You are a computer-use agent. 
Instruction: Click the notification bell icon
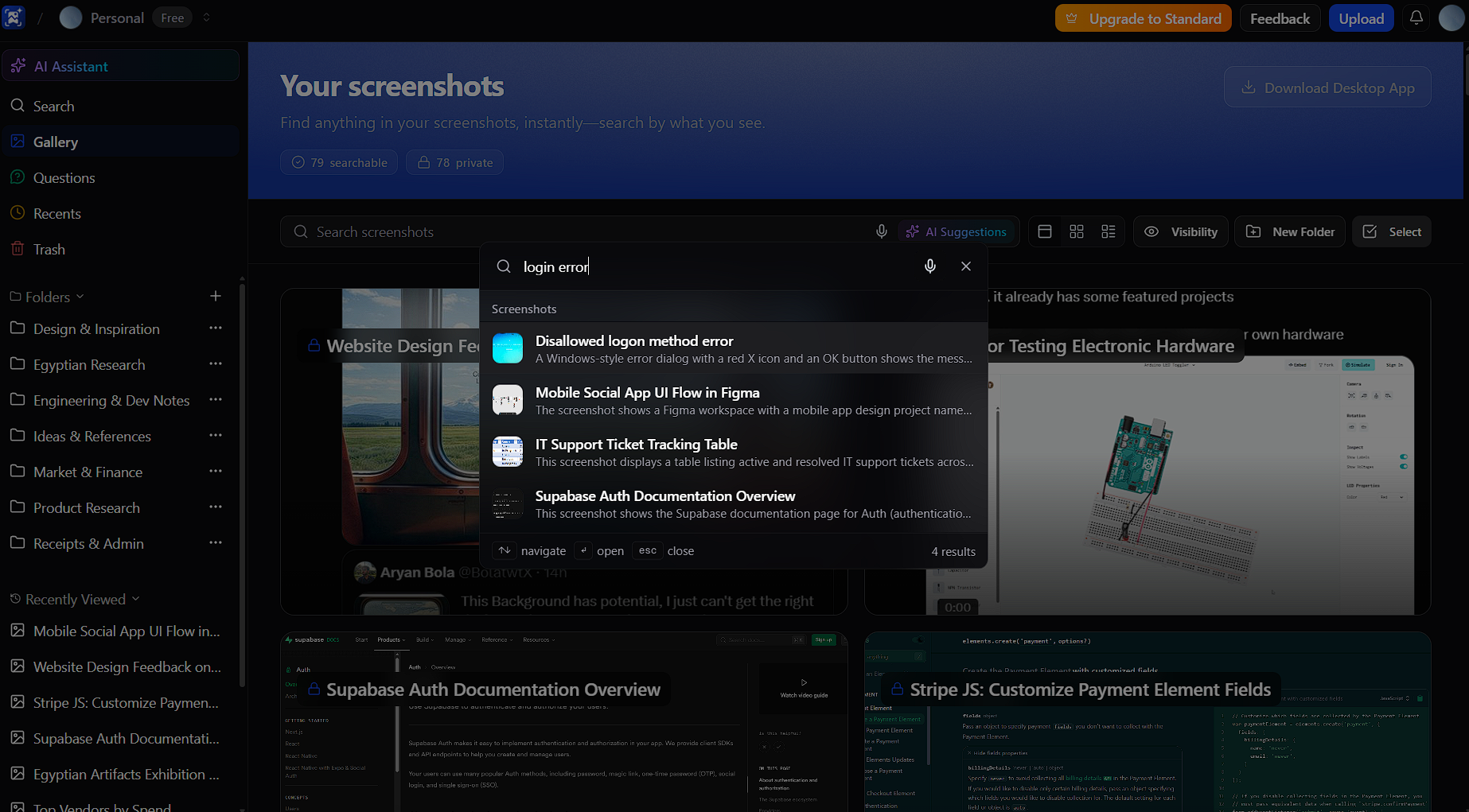pos(1416,17)
